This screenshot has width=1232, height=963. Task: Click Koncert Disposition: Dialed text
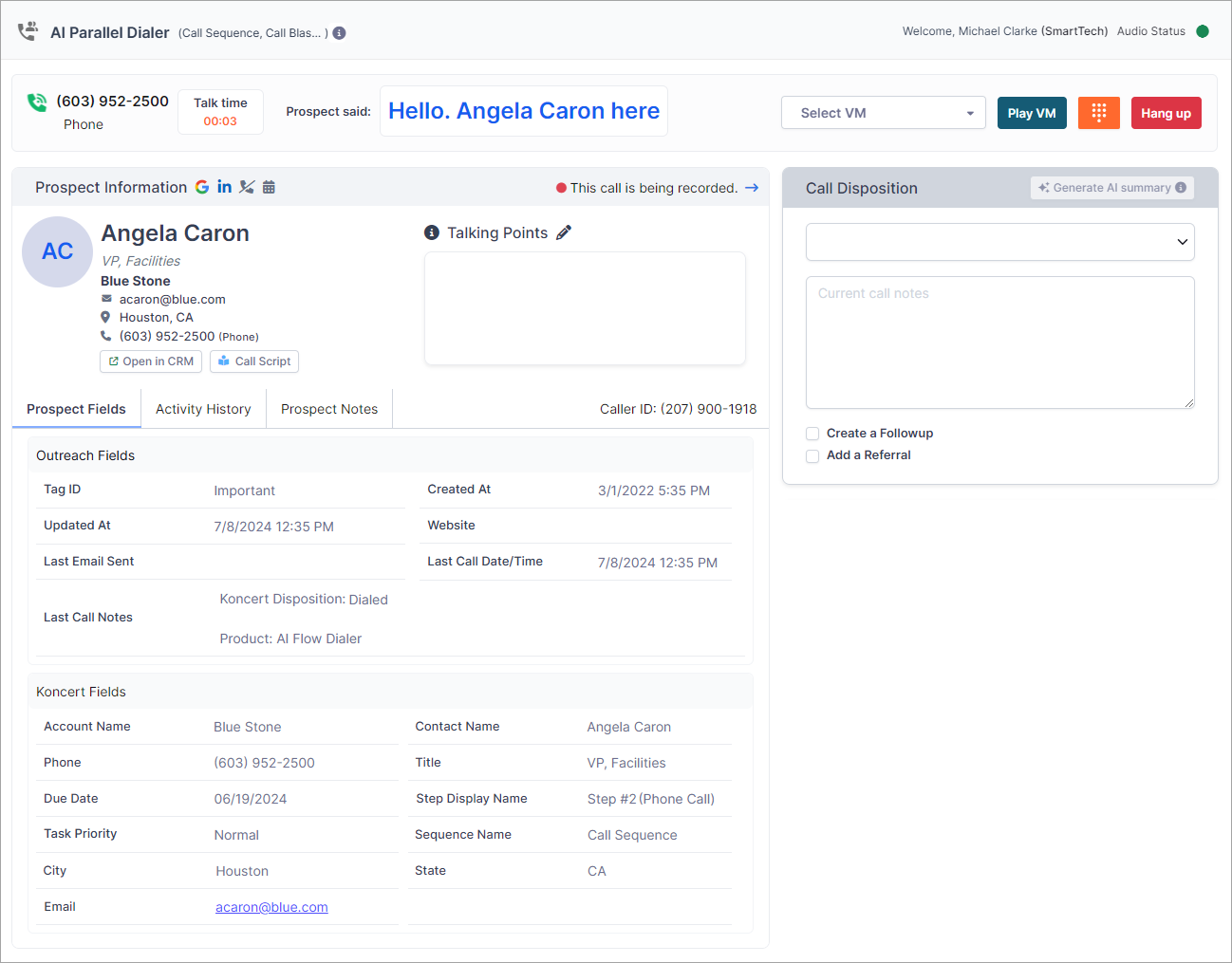tap(304, 600)
